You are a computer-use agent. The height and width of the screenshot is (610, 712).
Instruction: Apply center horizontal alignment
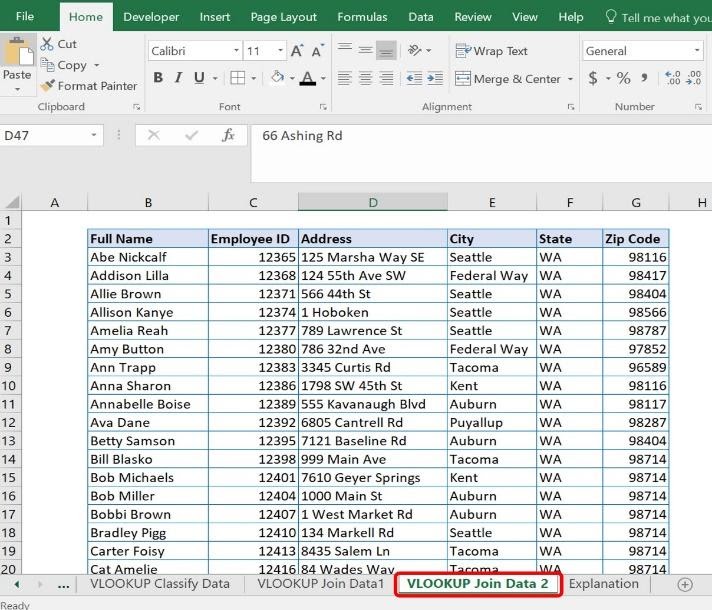click(x=365, y=78)
